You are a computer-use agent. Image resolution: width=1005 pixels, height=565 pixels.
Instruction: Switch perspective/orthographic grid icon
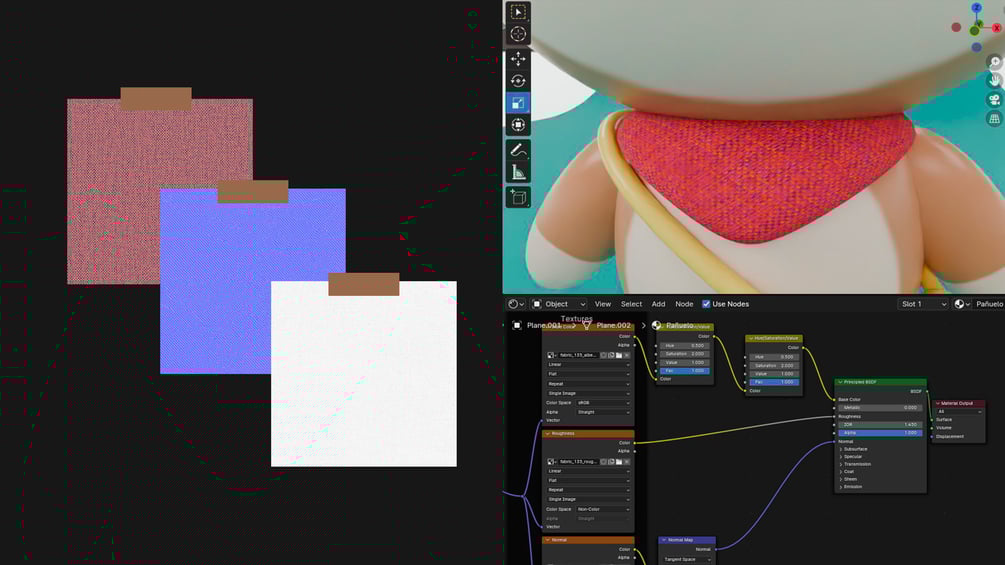(995, 119)
